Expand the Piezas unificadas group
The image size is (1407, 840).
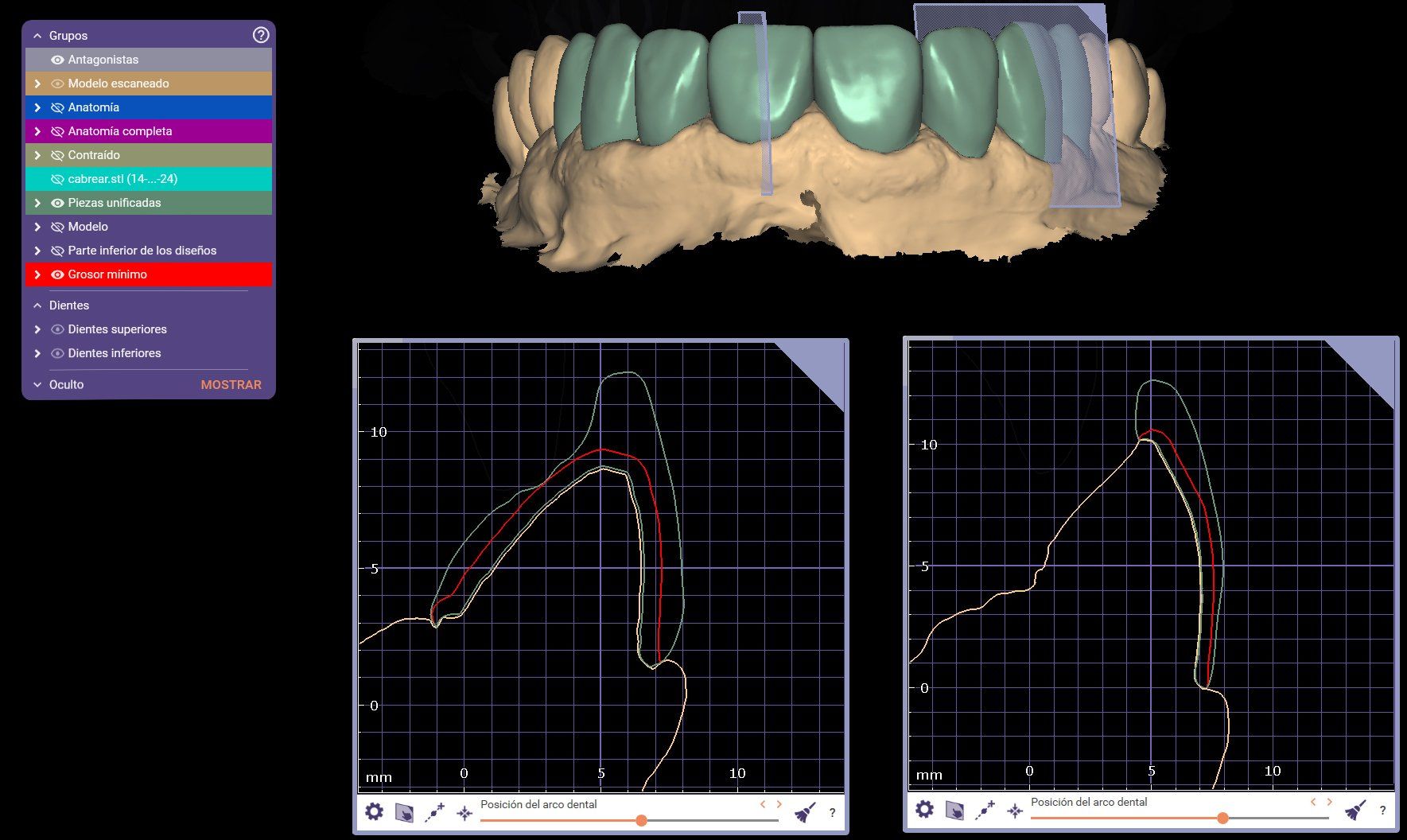pyautogui.click(x=37, y=203)
